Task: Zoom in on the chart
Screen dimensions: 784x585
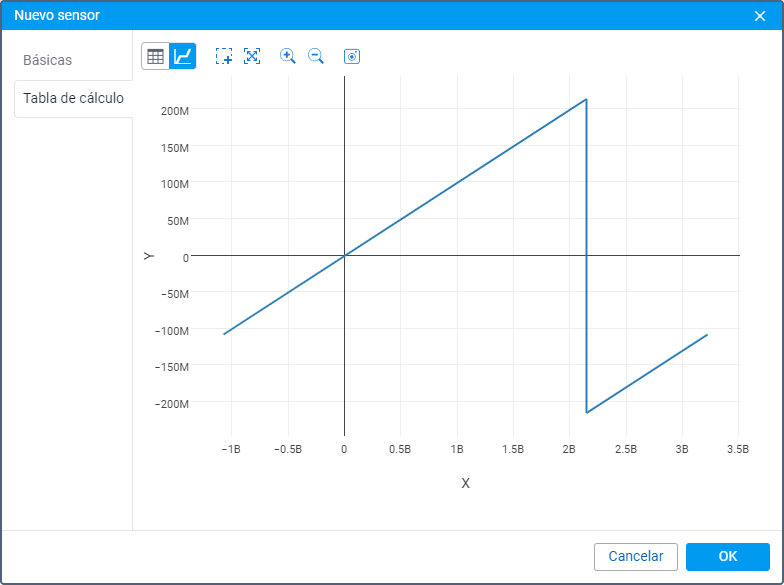Action: [288, 56]
